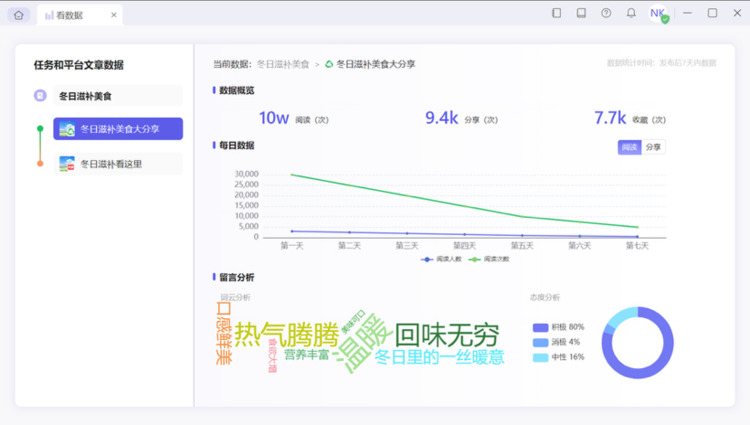Open the 冬日滋补看这里 article

point(118,164)
